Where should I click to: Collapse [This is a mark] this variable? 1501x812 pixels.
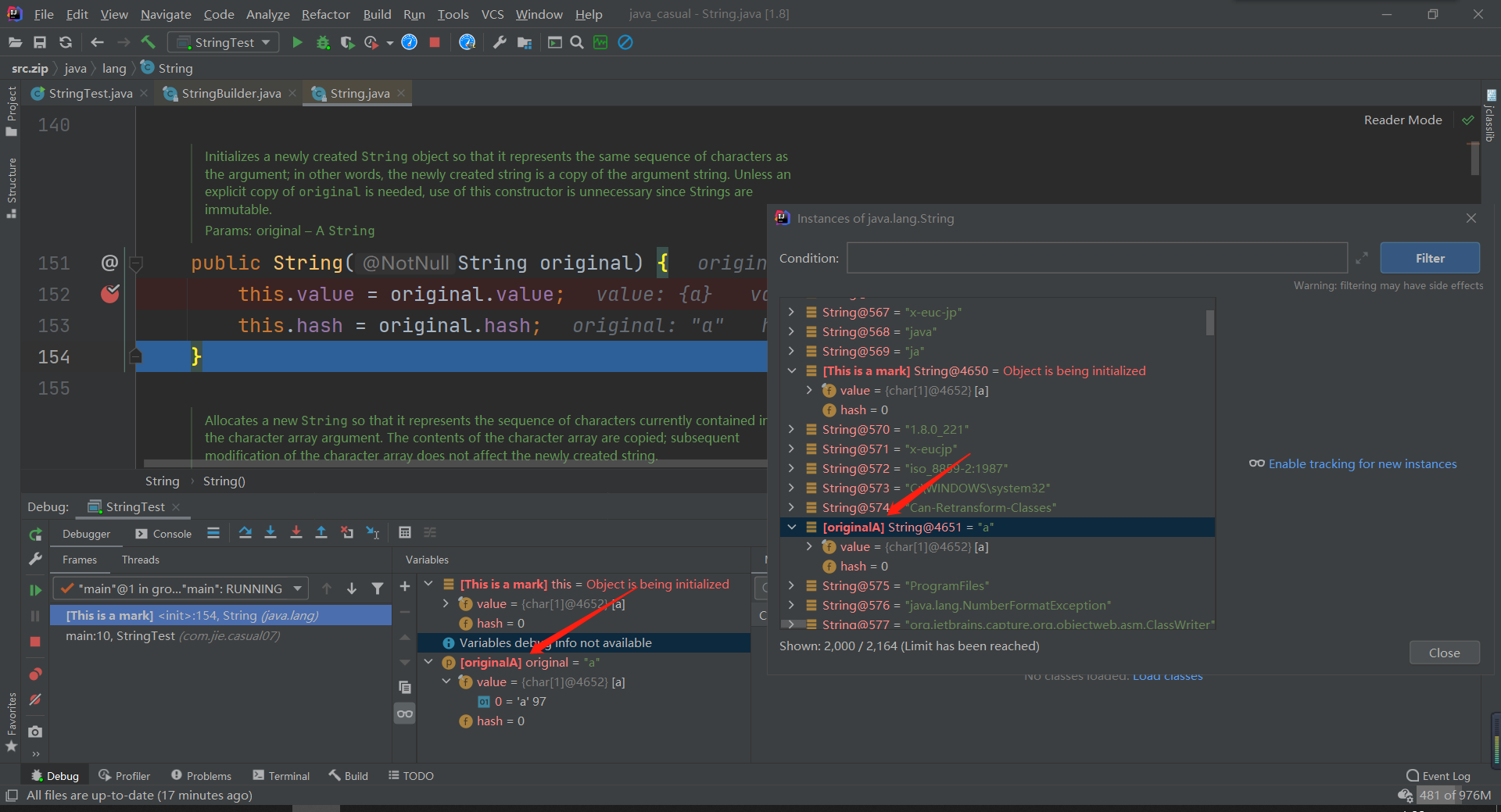[428, 584]
